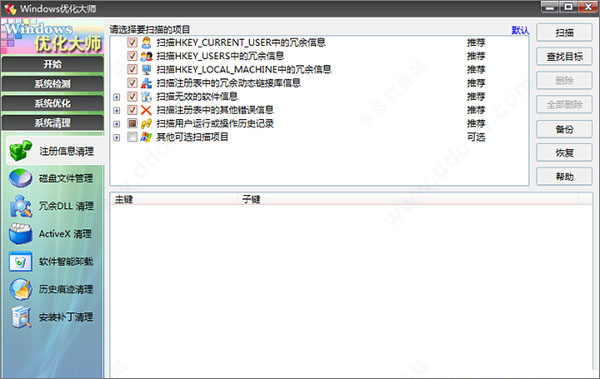Click the 可选 label of 其他可选扫描项目
Viewport: 600px width, 379px height.
click(476, 137)
